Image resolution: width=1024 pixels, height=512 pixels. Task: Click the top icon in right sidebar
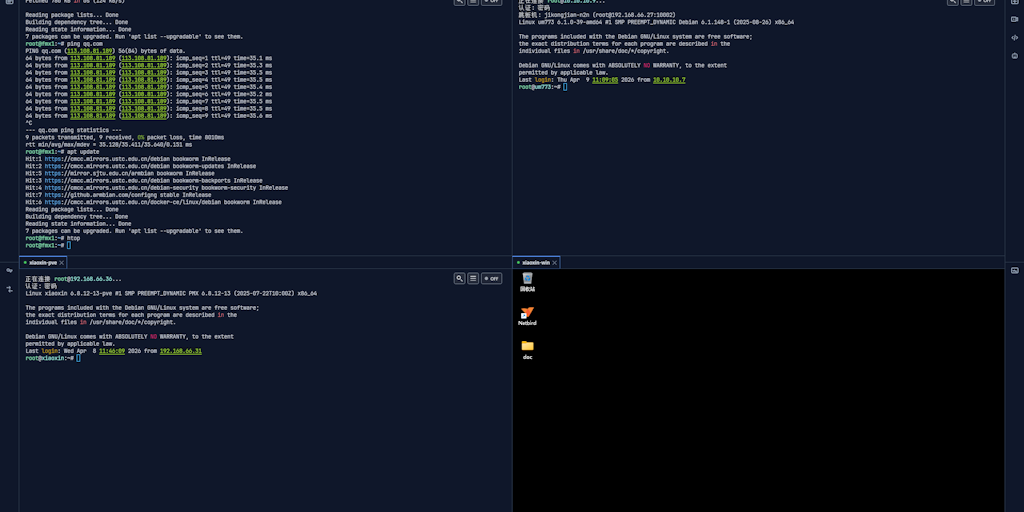click(1015, 3)
